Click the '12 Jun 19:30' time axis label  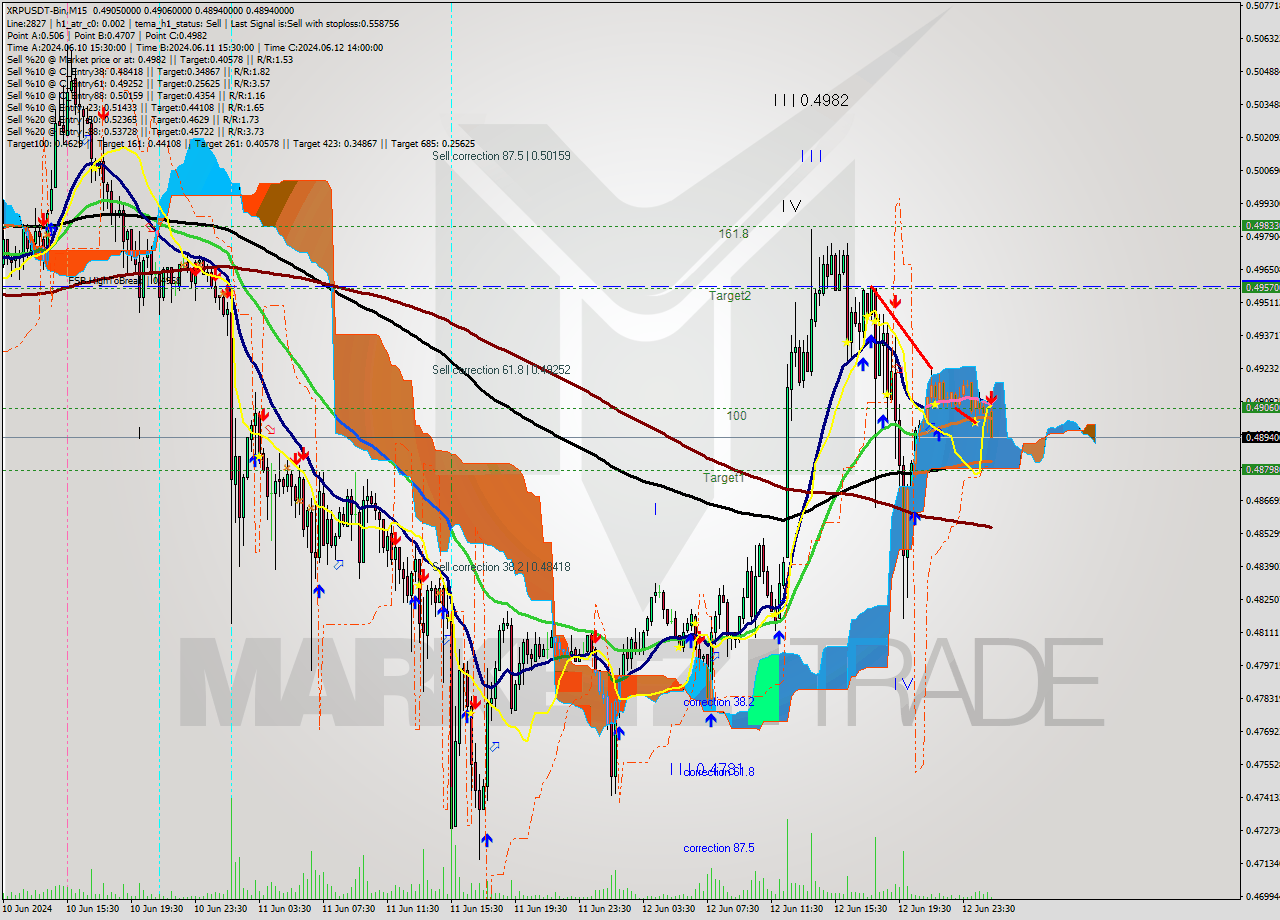pyautogui.click(x=924, y=909)
